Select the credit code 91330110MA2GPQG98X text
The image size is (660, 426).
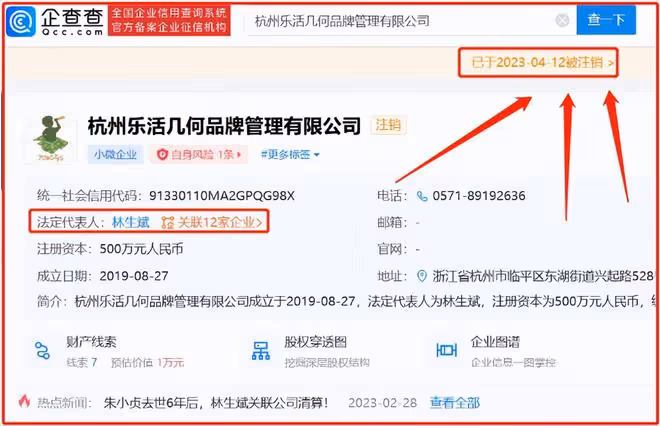222,196
